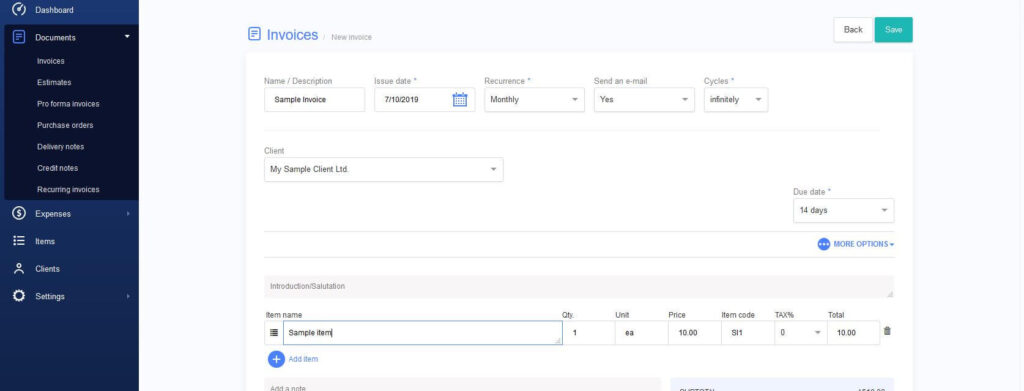The image size is (1024, 391).
Task: Delete the Sample item row with trash icon
Action: point(887,331)
